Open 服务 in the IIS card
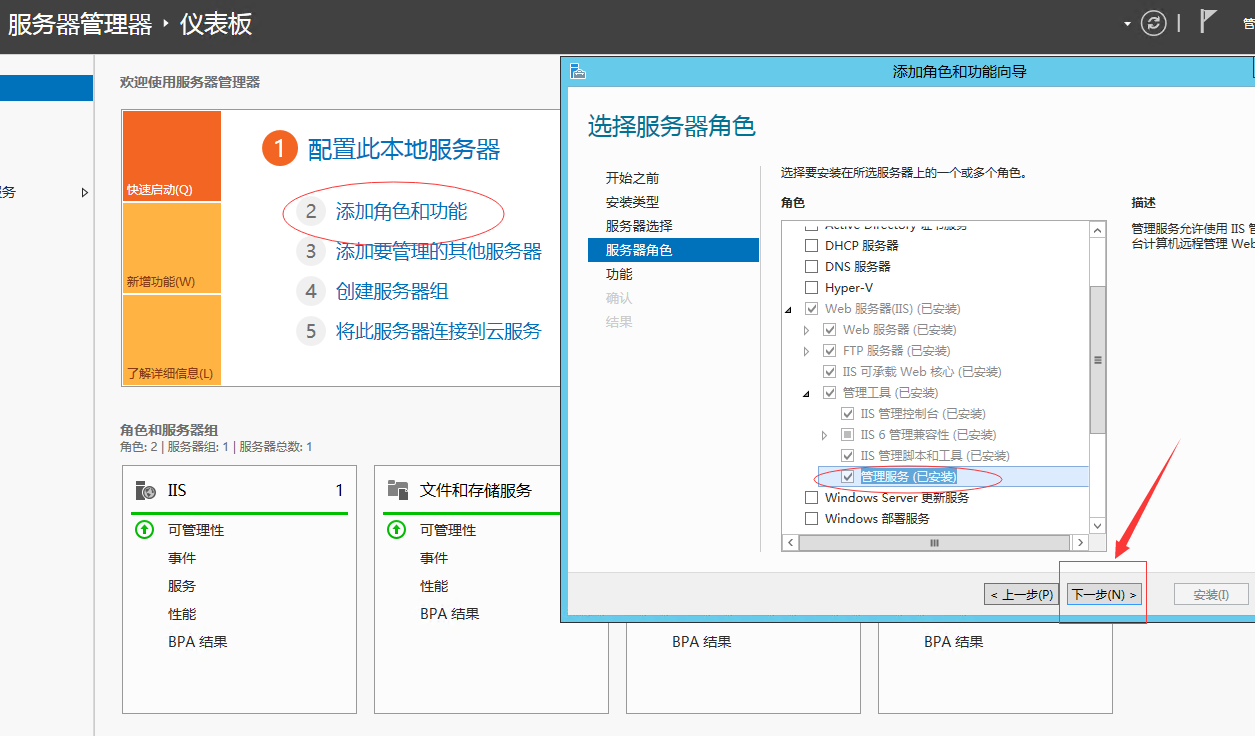 182,586
